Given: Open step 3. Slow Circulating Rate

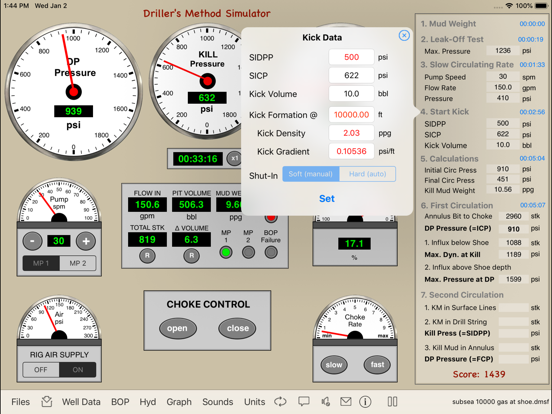Looking at the screenshot, I should click(x=467, y=64).
